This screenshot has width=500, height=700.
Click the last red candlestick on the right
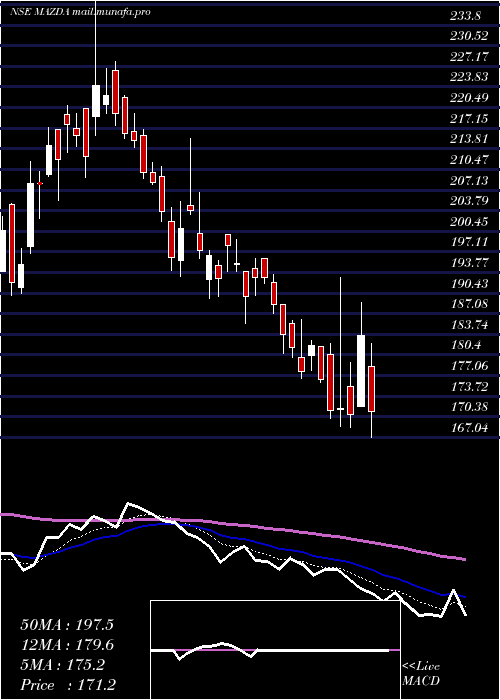pyautogui.click(x=371, y=389)
